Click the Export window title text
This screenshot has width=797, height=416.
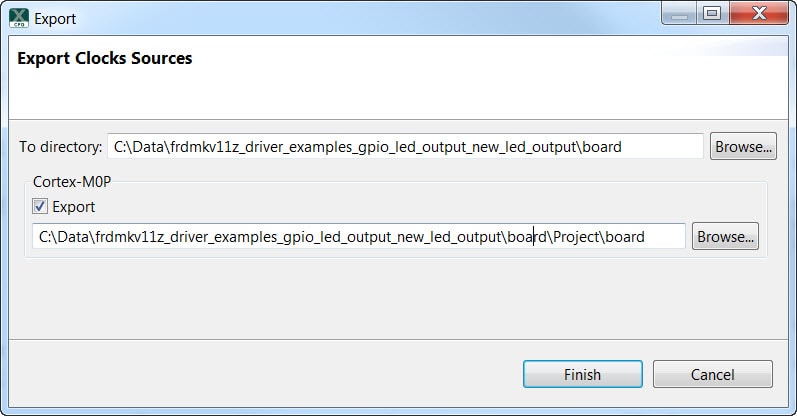coord(55,18)
